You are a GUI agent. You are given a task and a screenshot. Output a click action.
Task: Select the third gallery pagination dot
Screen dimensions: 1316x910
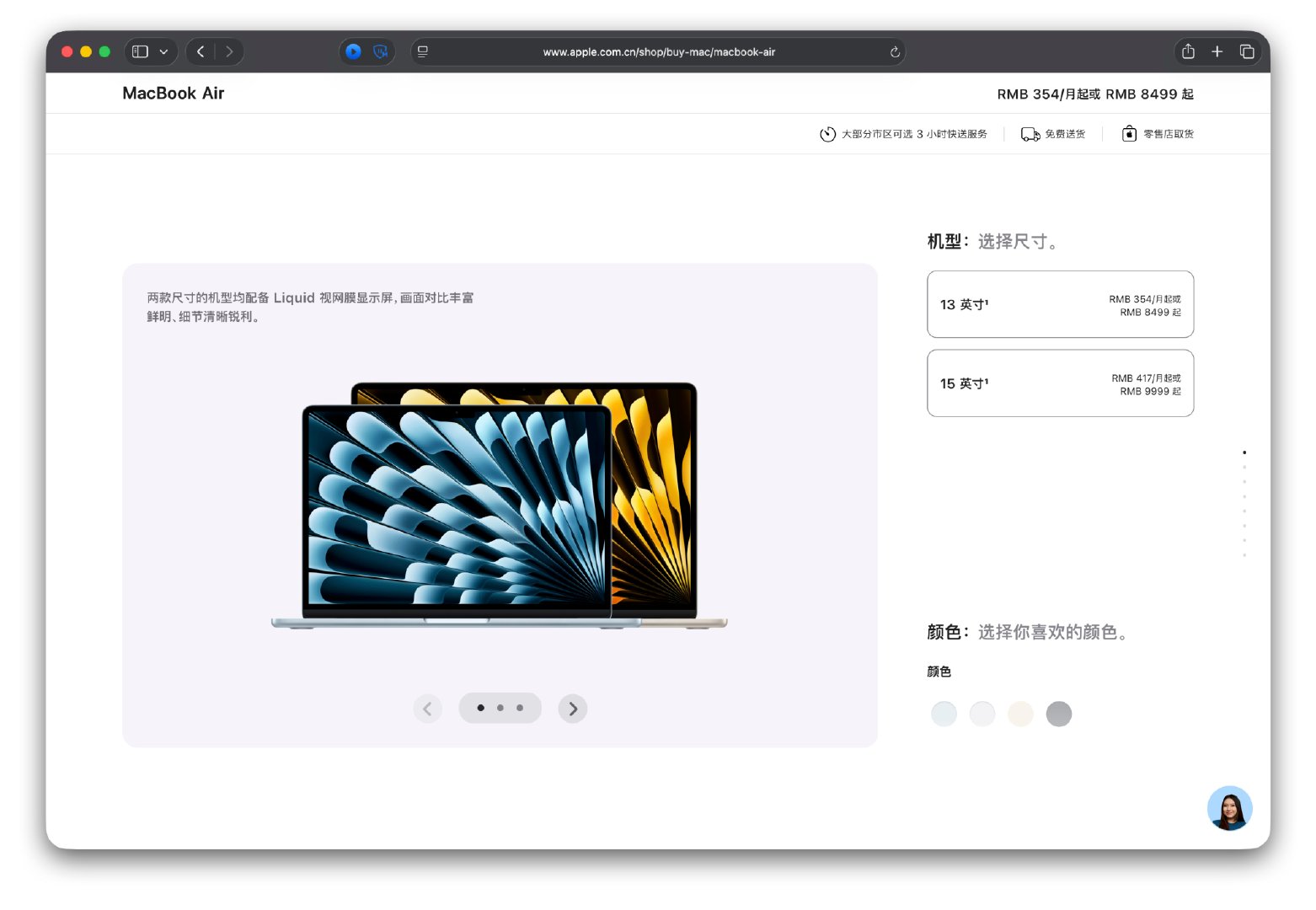tap(520, 708)
